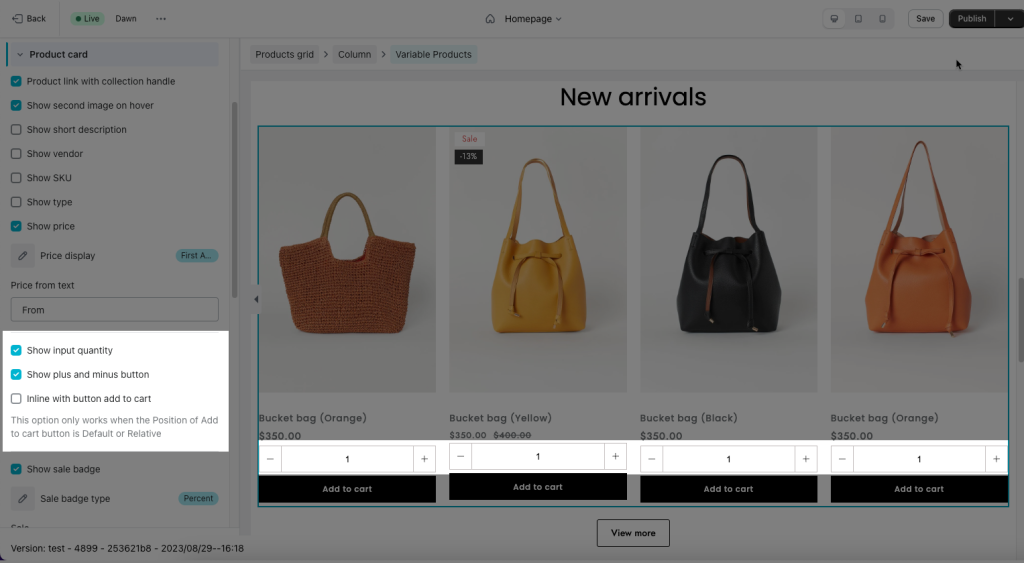Toggle Product link with collection handle

click(16, 81)
